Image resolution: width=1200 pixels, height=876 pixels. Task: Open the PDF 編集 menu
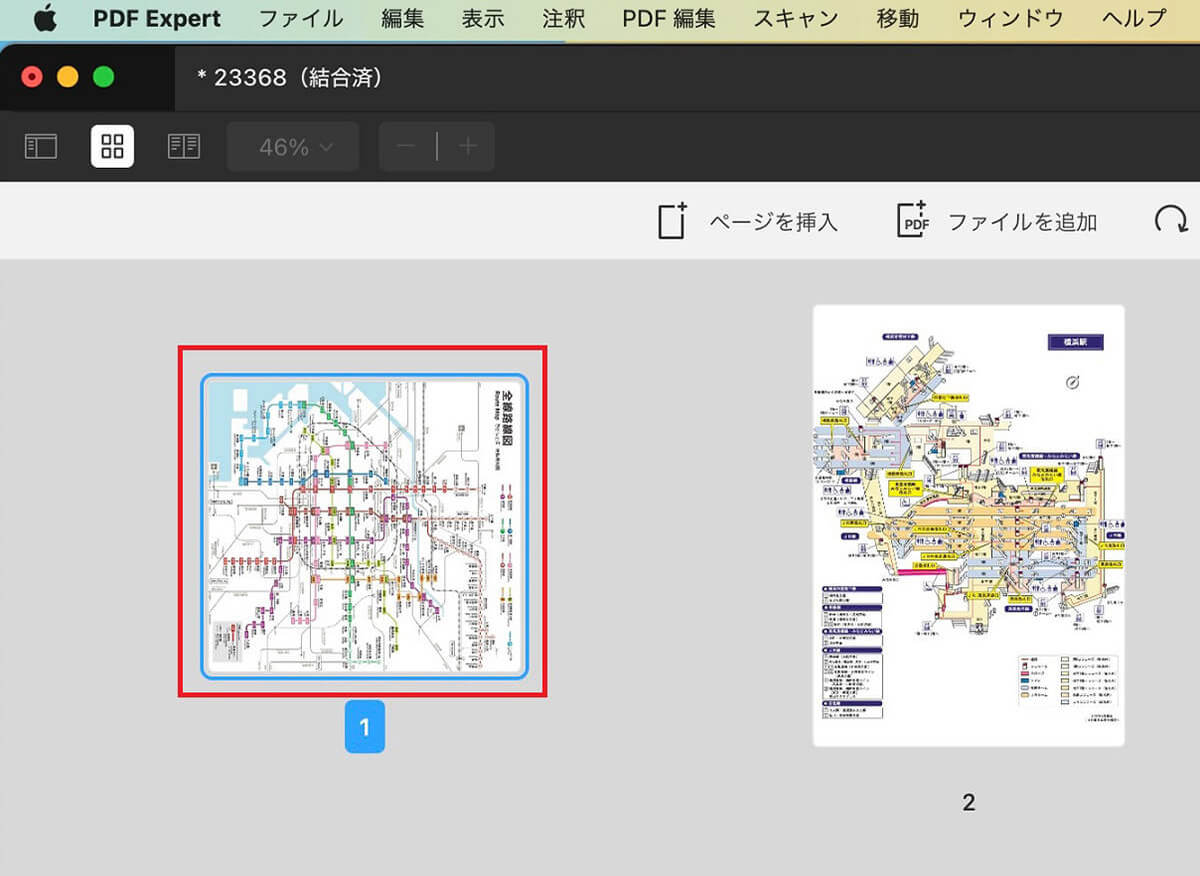(x=669, y=18)
